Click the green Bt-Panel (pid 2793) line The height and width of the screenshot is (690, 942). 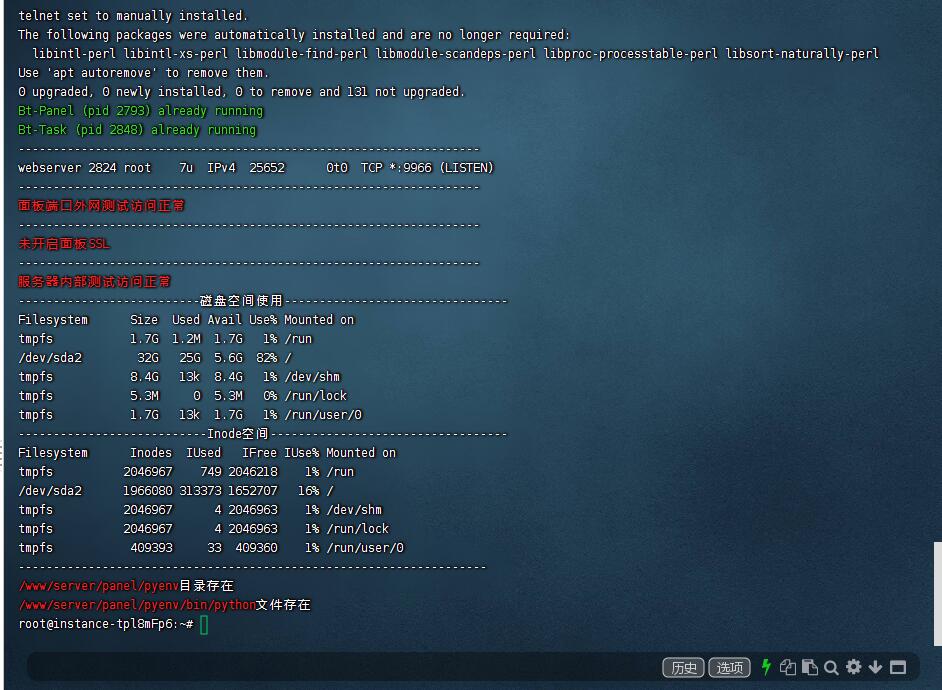click(140, 111)
